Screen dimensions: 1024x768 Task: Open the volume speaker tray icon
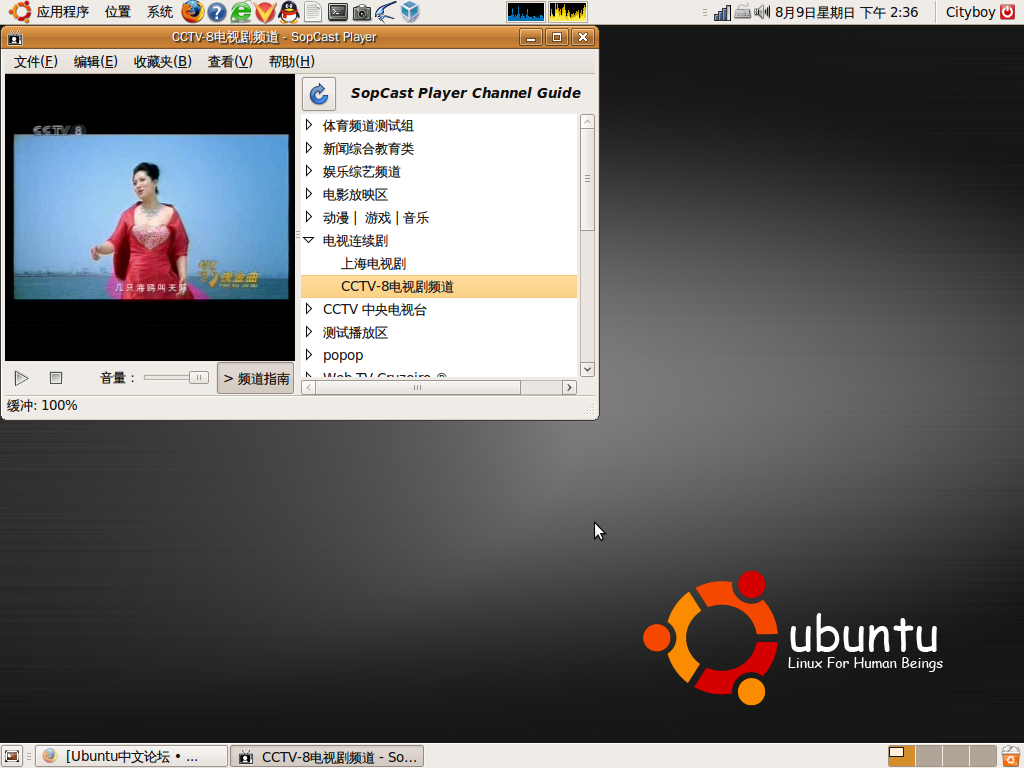coord(762,12)
